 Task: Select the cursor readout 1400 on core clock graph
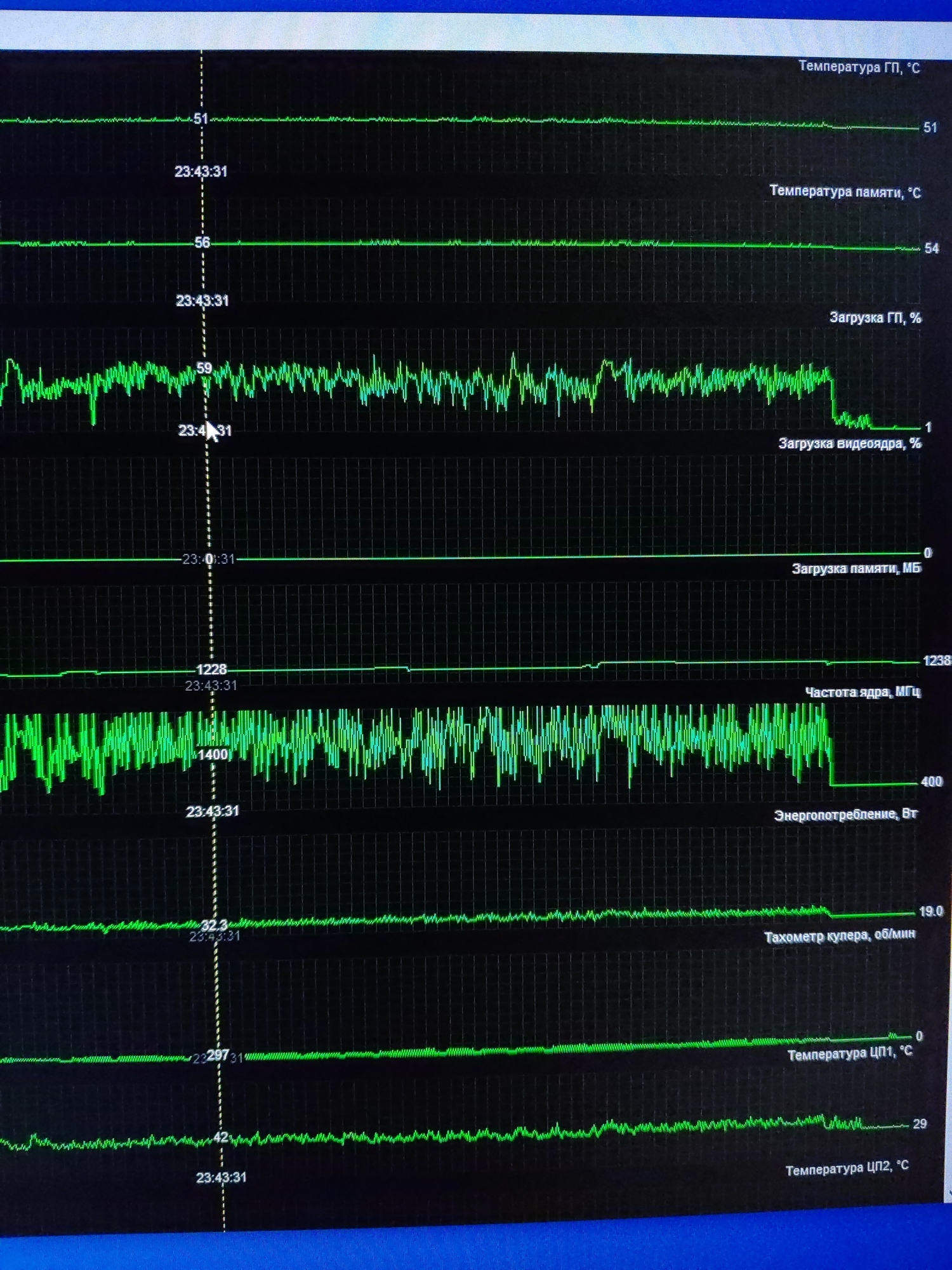213,754
